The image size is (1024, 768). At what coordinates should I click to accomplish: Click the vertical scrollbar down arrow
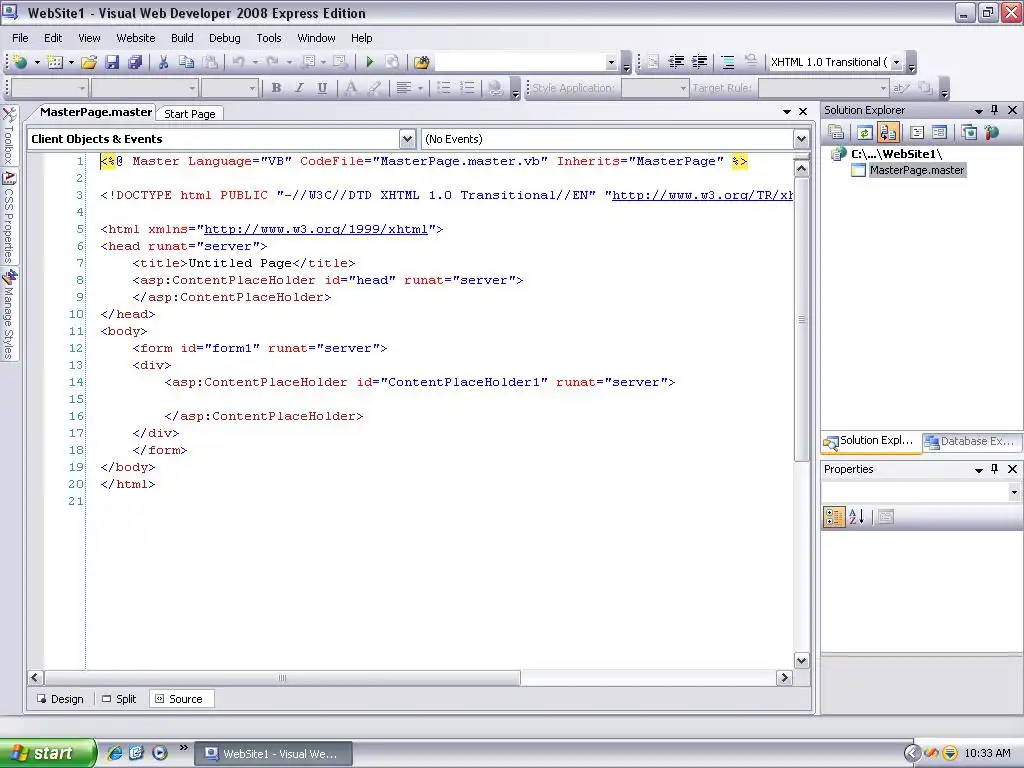(801, 660)
